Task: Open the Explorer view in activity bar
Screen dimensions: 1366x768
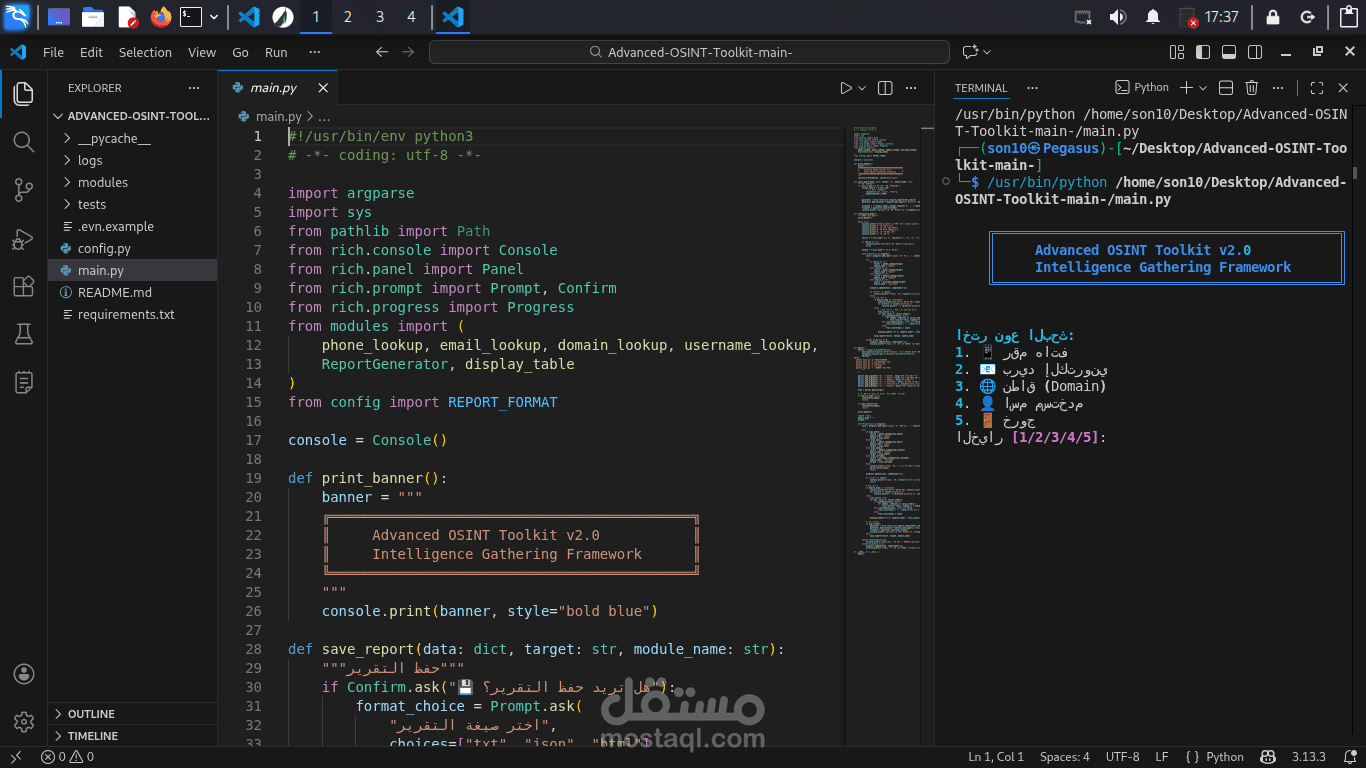Action: [x=24, y=94]
